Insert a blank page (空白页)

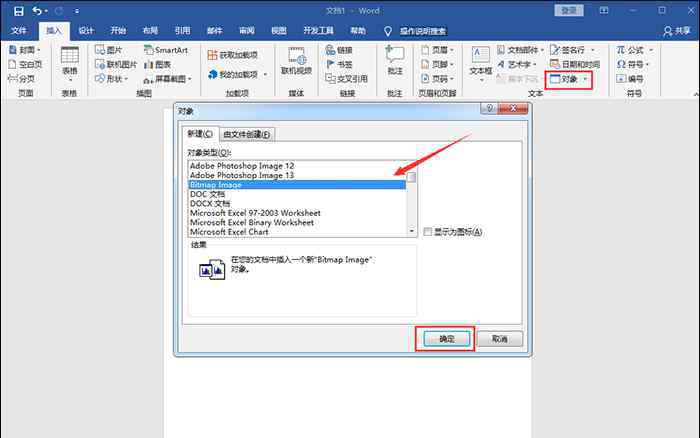(x=25, y=64)
